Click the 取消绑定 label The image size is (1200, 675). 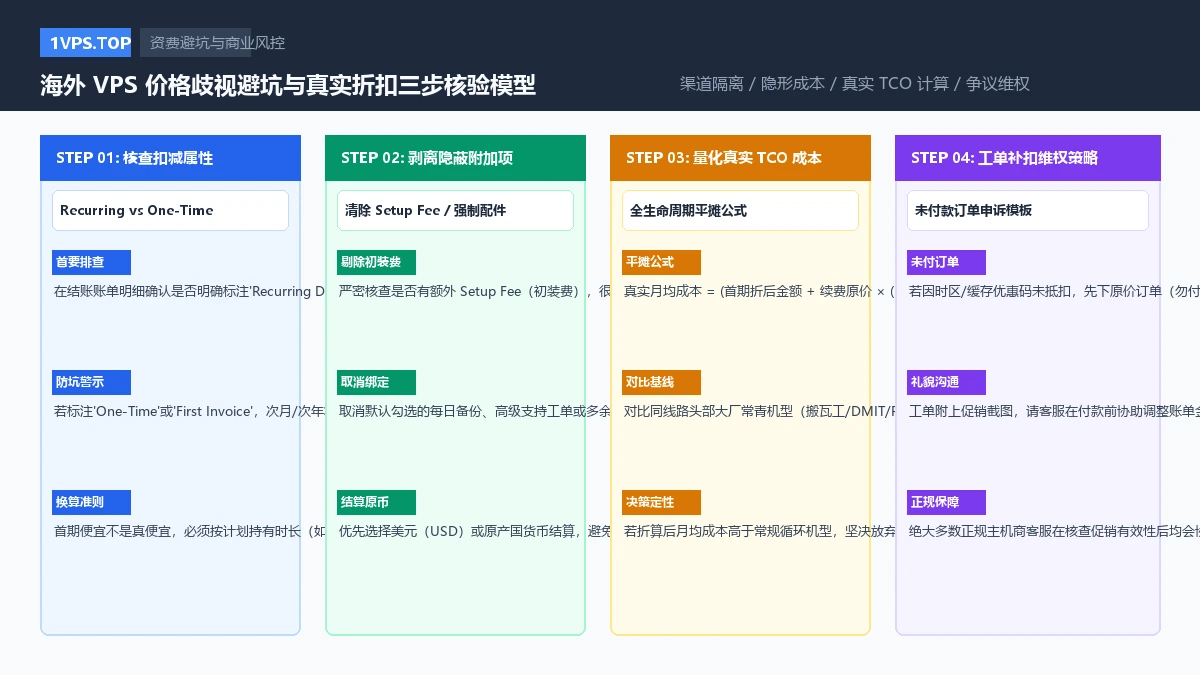(x=376, y=382)
